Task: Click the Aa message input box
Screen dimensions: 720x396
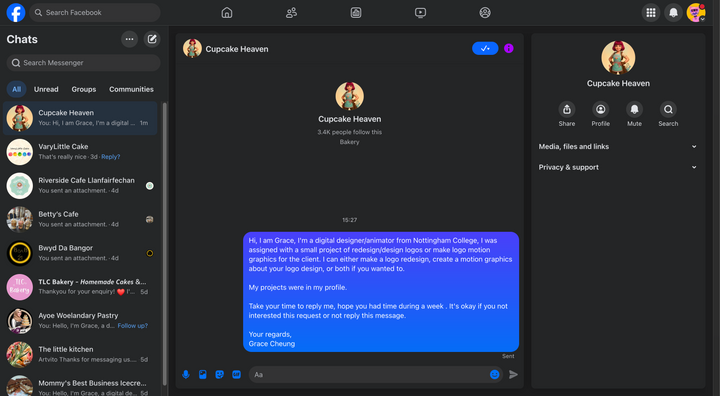Action: click(368, 374)
